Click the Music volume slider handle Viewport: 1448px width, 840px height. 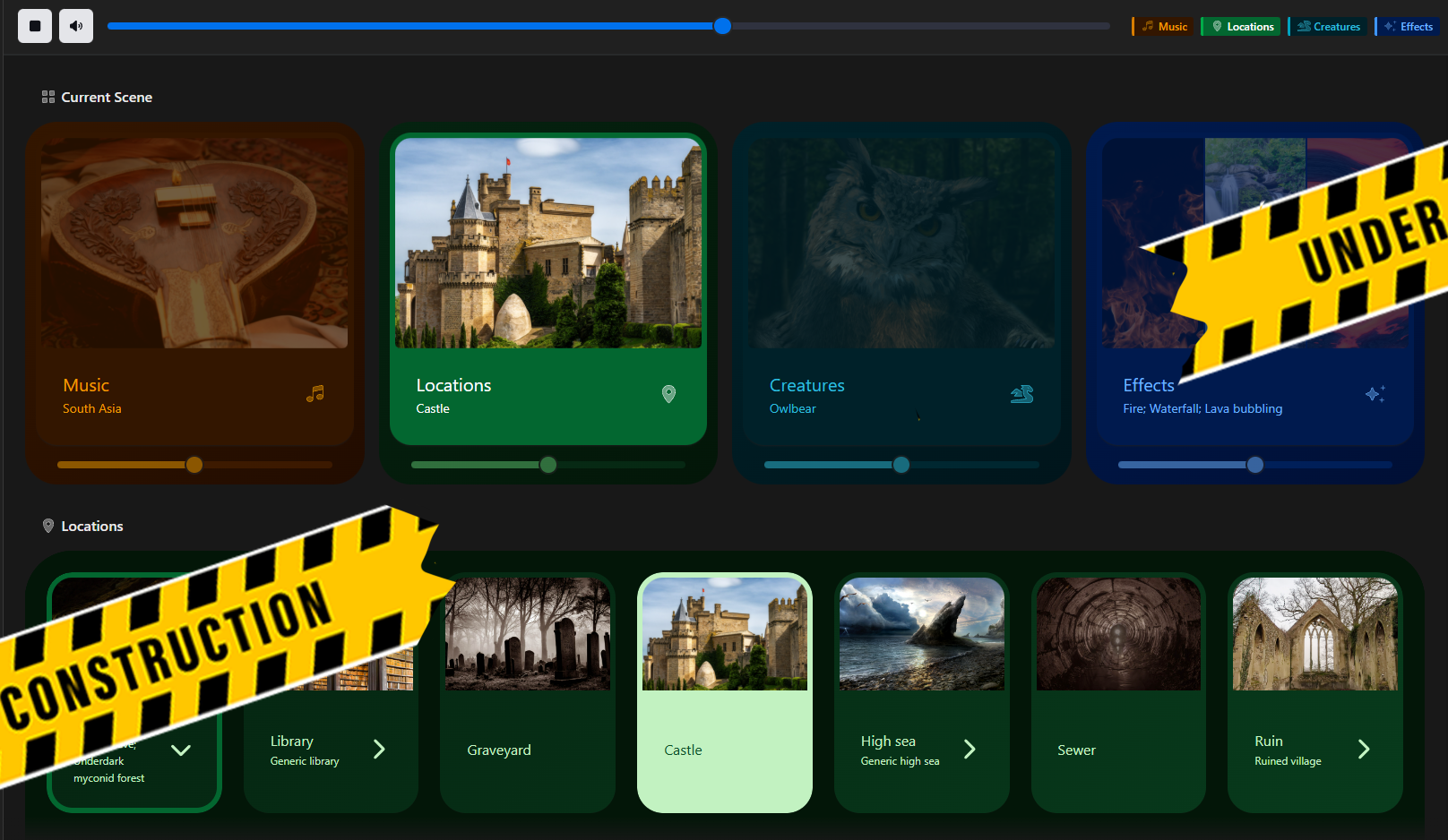(x=194, y=465)
